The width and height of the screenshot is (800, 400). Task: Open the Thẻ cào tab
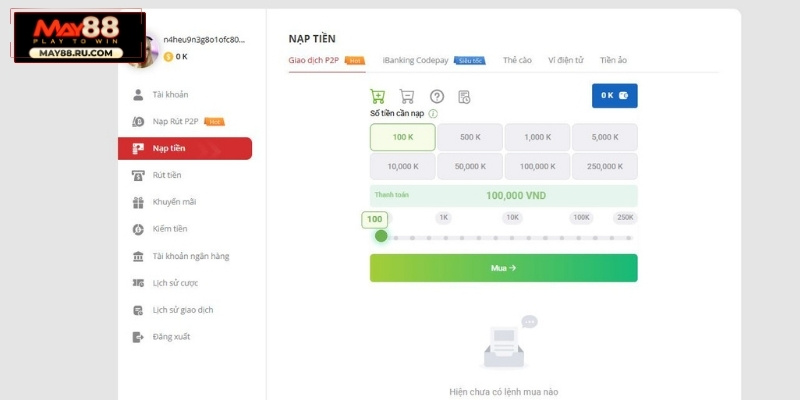517,60
